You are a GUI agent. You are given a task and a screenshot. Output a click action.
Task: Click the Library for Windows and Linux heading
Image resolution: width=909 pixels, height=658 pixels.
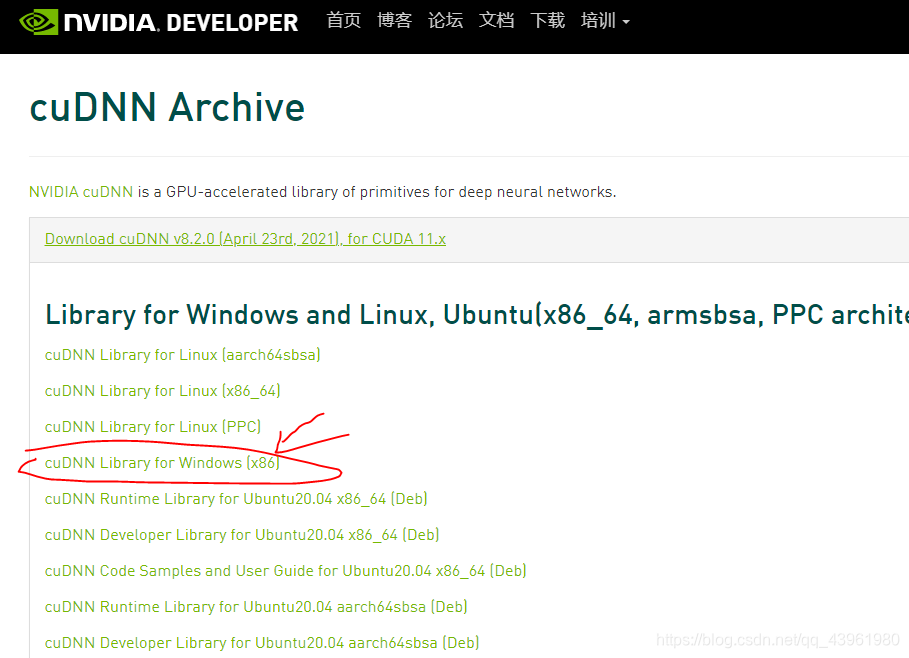477,315
